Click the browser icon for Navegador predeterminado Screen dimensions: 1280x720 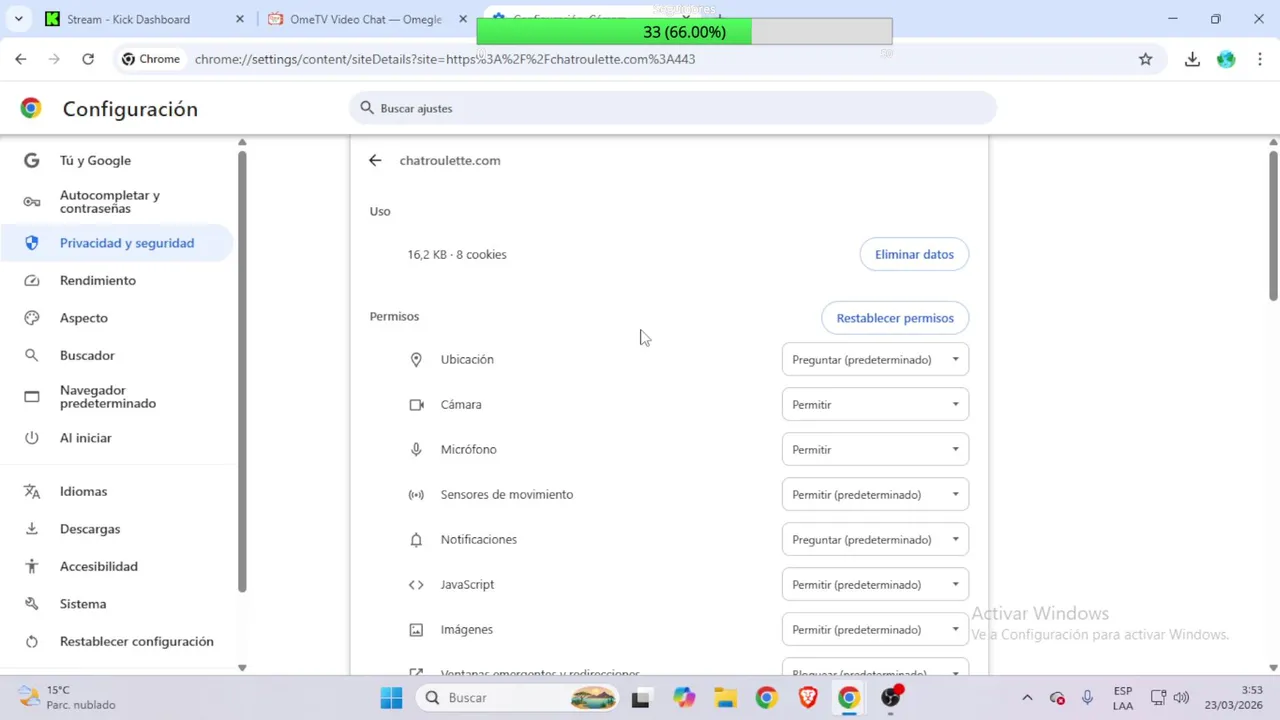(31, 397)
